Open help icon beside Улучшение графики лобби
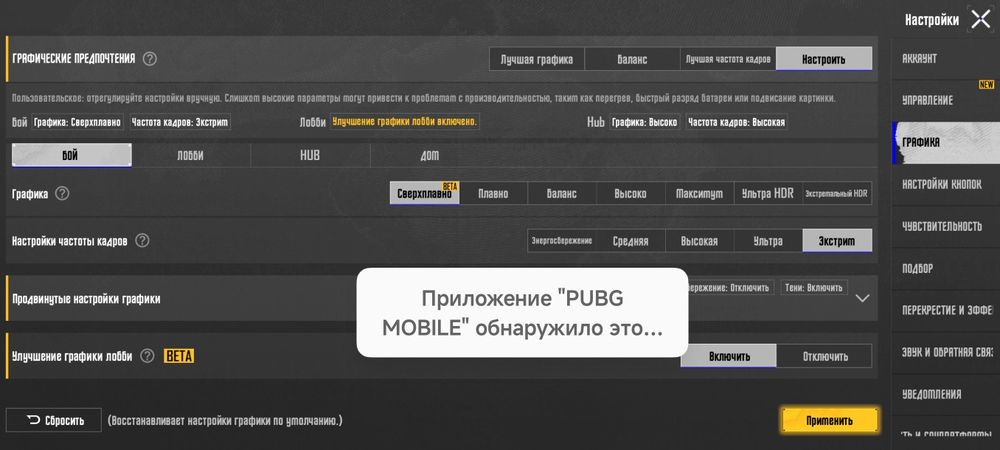 point(147,356)
